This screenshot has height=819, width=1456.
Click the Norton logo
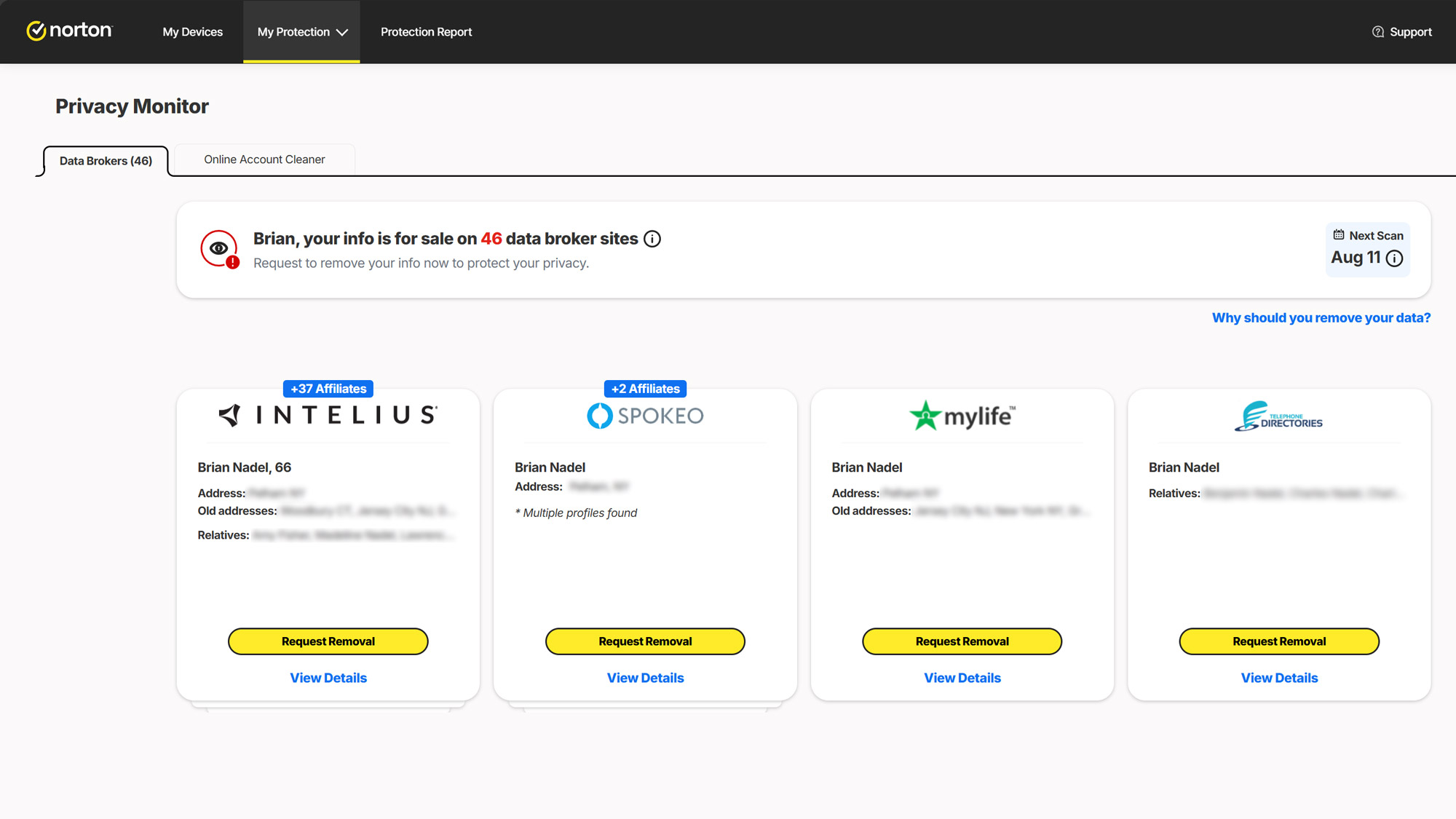tap(70, 31)
